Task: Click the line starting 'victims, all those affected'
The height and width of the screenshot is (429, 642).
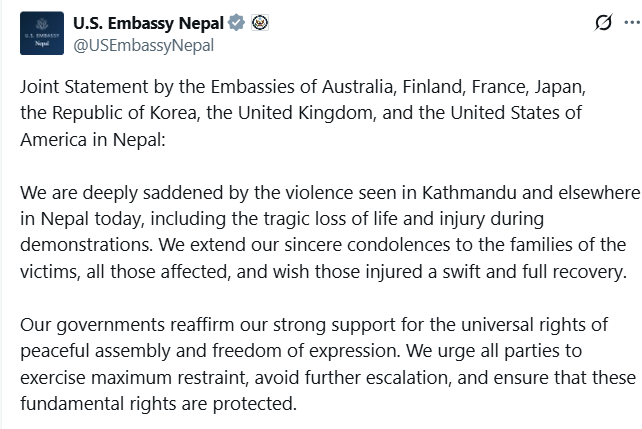Action: click(323, 272)
